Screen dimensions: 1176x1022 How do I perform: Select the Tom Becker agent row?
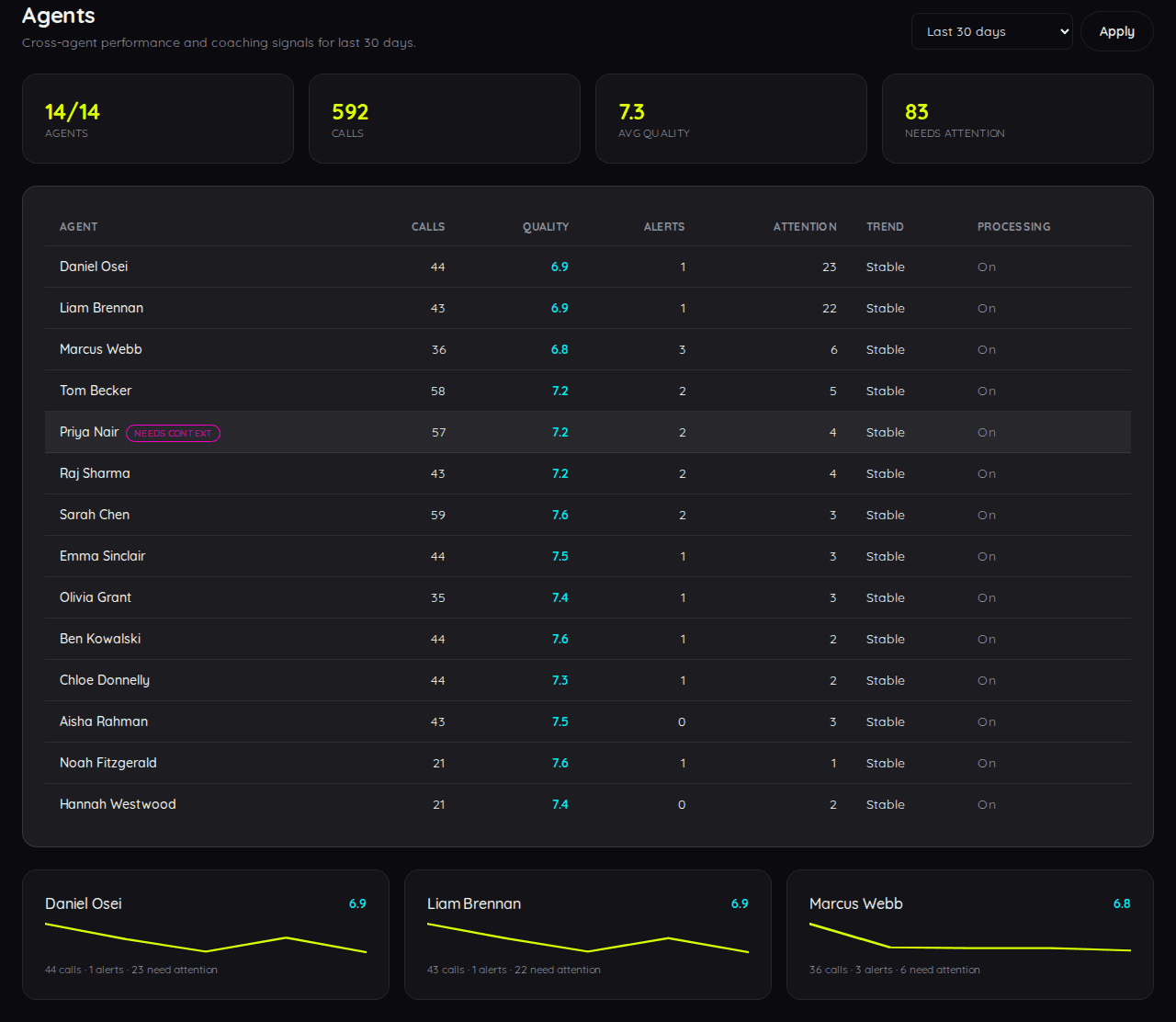click(588, 391)
